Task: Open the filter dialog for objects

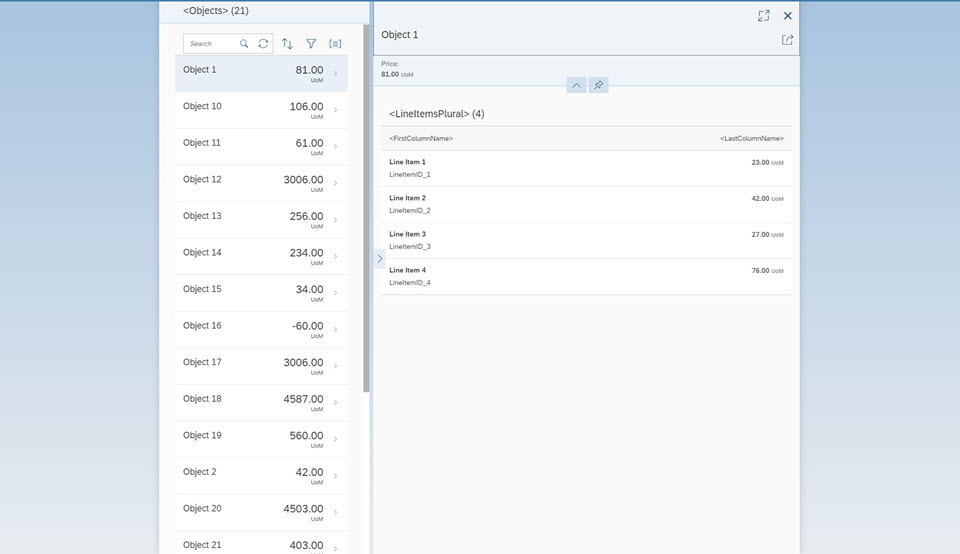Action: pos(311,44)
